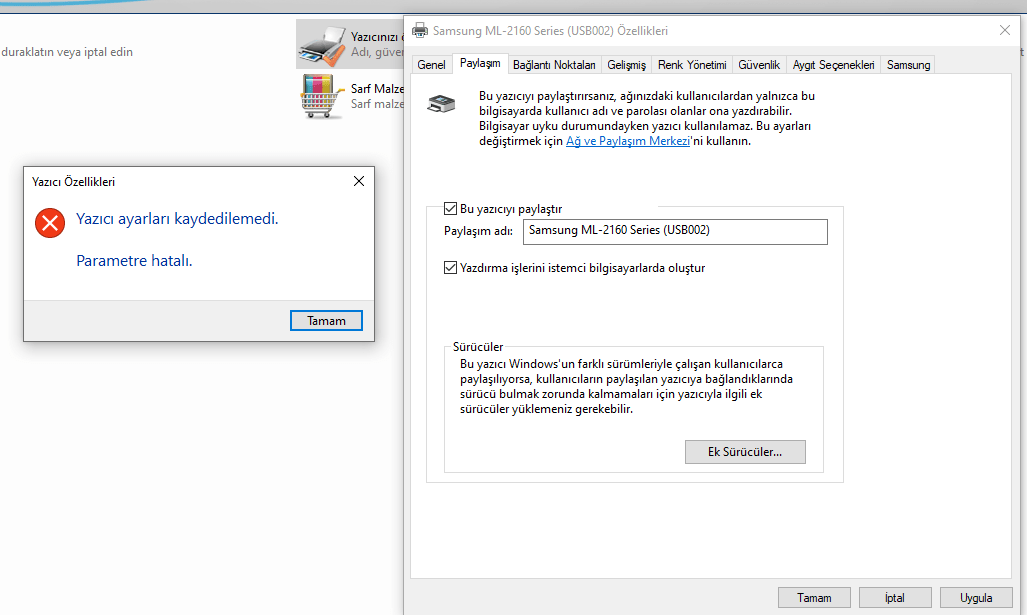Toggle 'Yazdırma işlerini istemci bilgisayarlarda oluştur' checkbox
1027x615 pixels.
(x=450, y=267)
